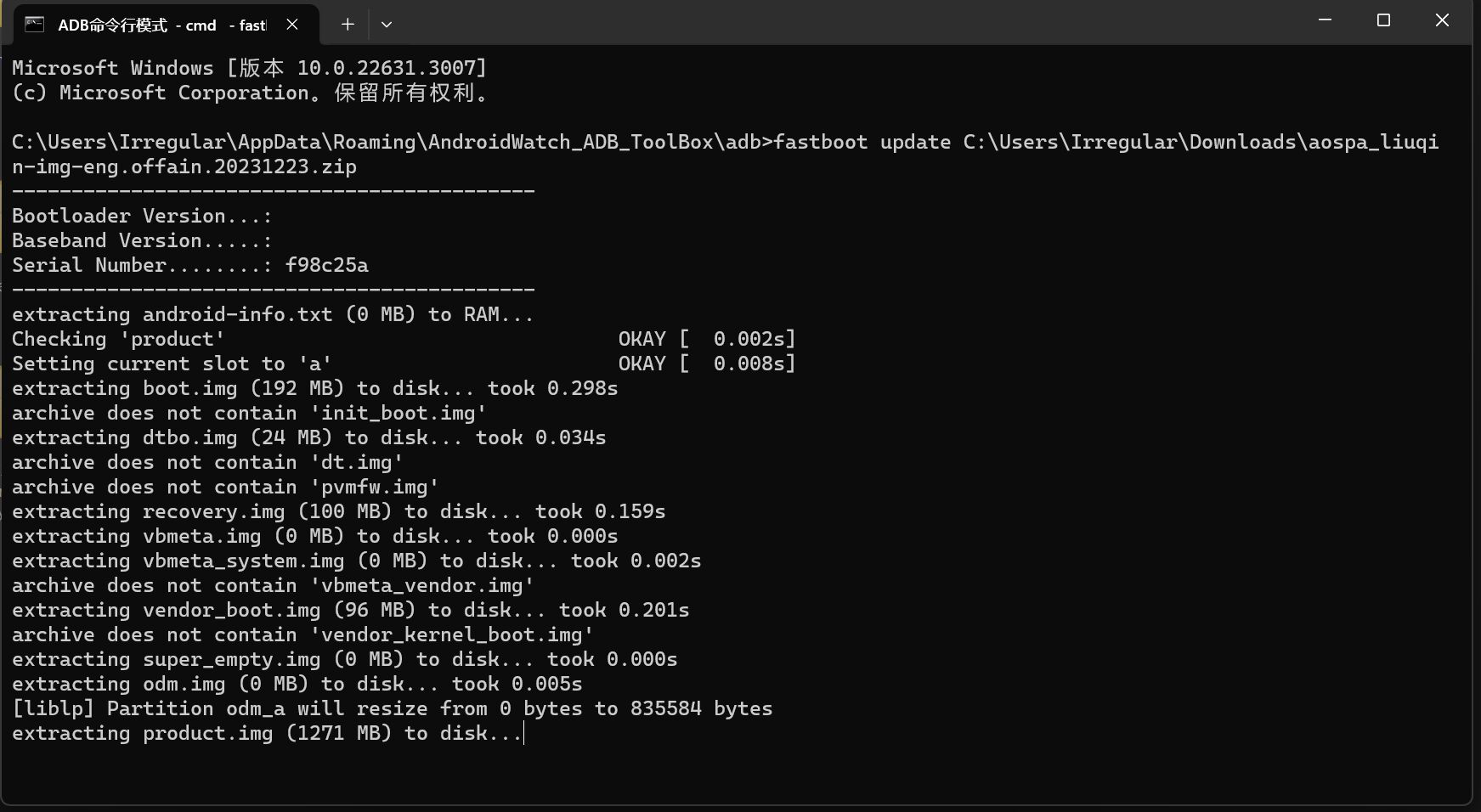Maximize the terminal window
The height and width of the screenshot is (812, 1481).
(1383, 20)
